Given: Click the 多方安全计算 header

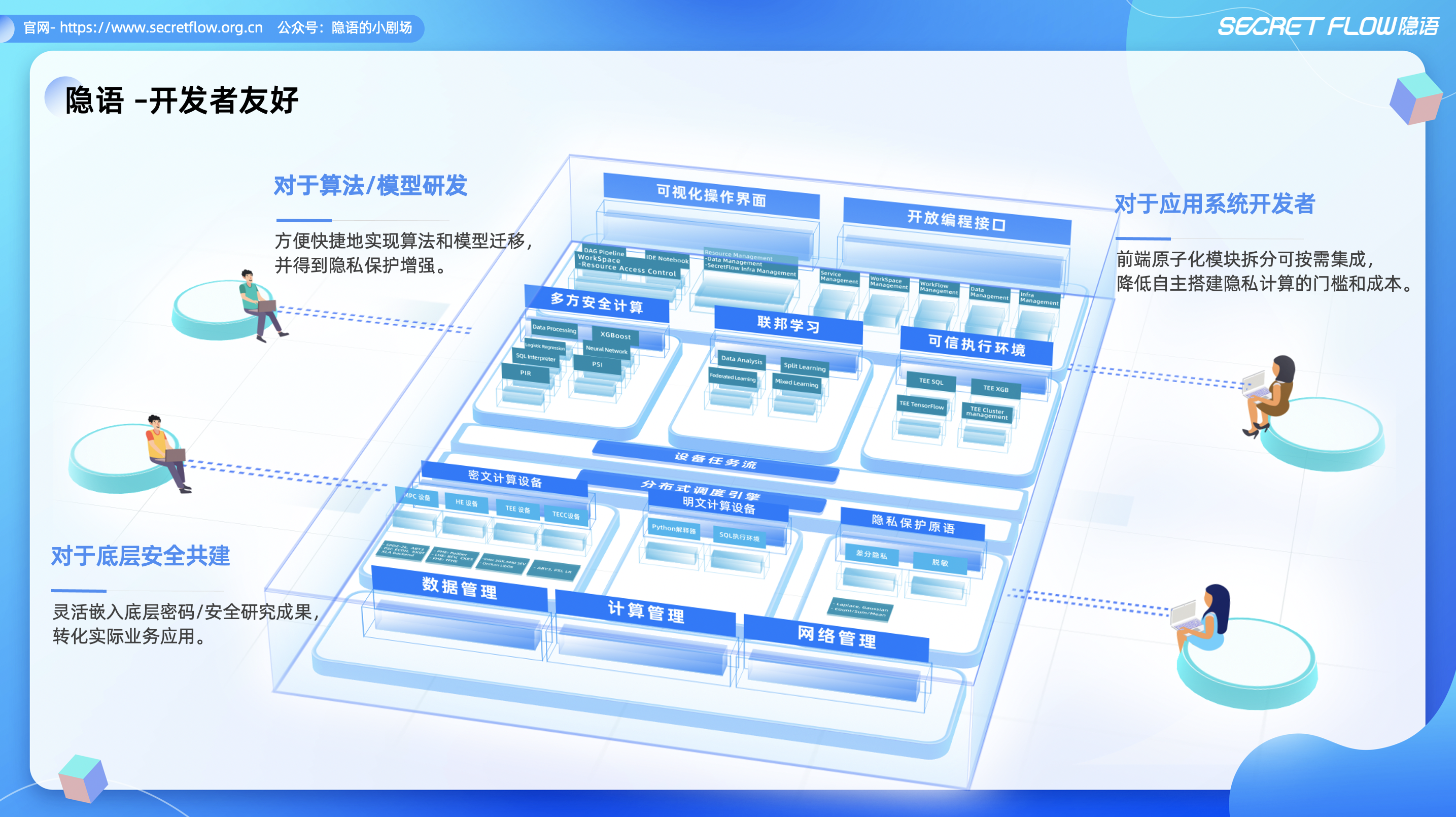Looking at the screenshot, I should coord(596,303).
